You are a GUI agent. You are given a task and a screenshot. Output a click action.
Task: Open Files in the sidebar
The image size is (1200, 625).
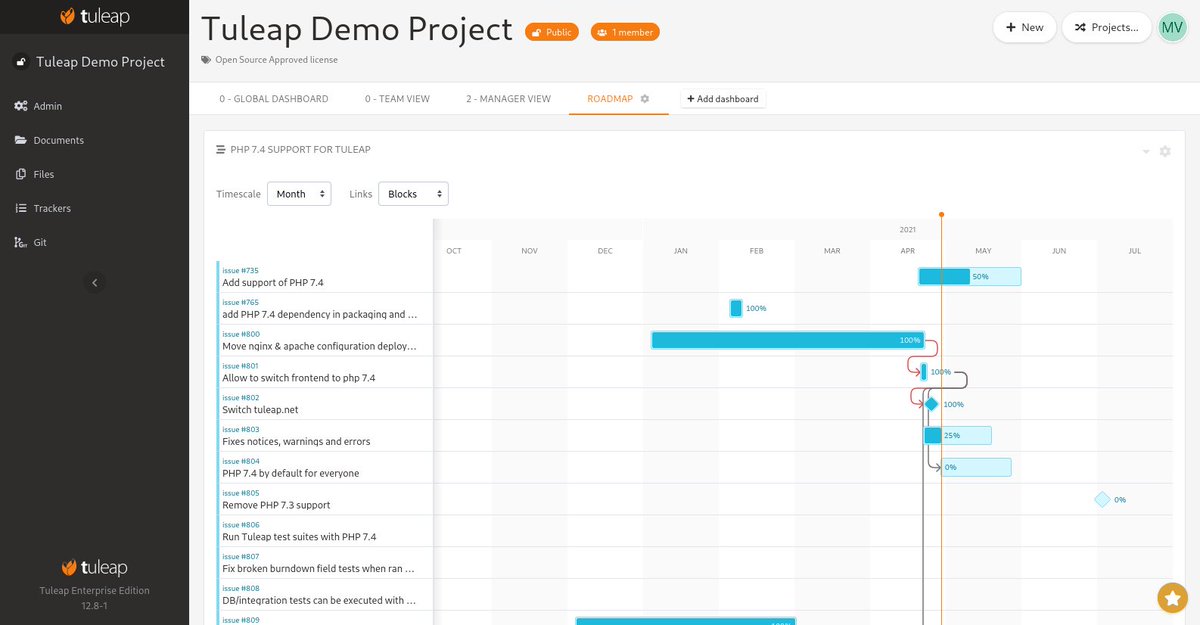(x=34, y=174)
